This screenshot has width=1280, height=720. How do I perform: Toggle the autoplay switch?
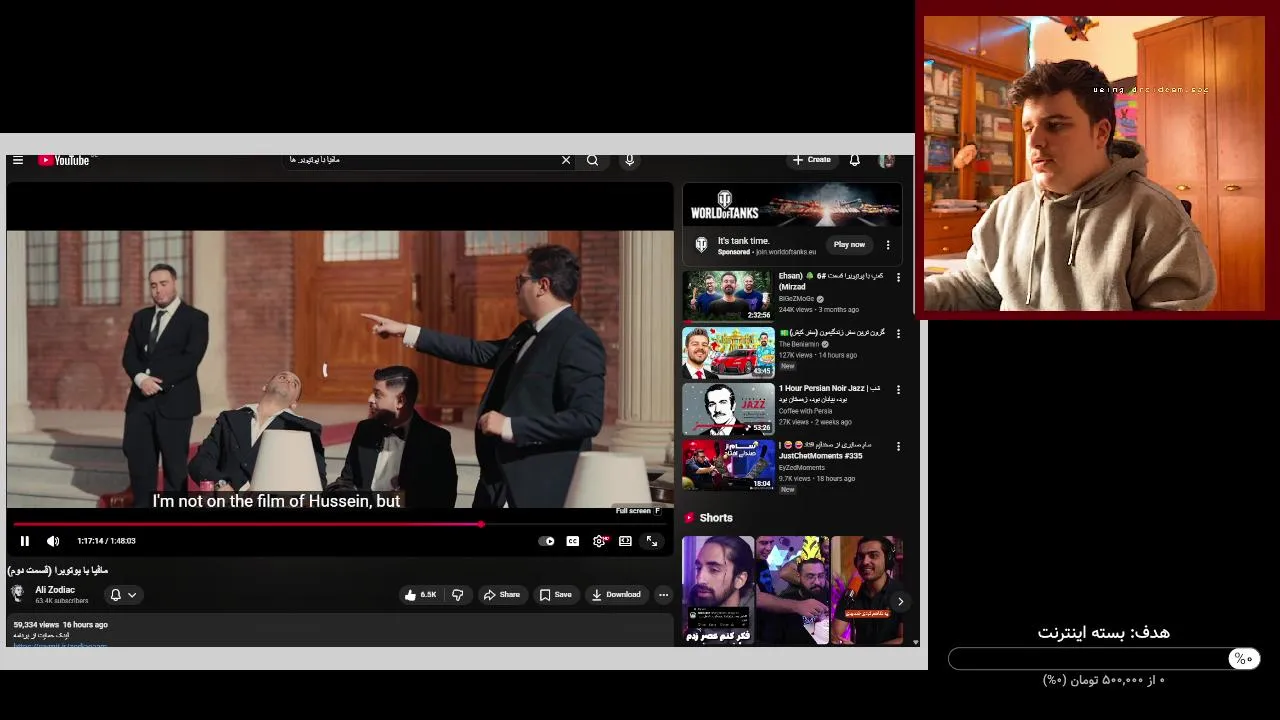546,541
